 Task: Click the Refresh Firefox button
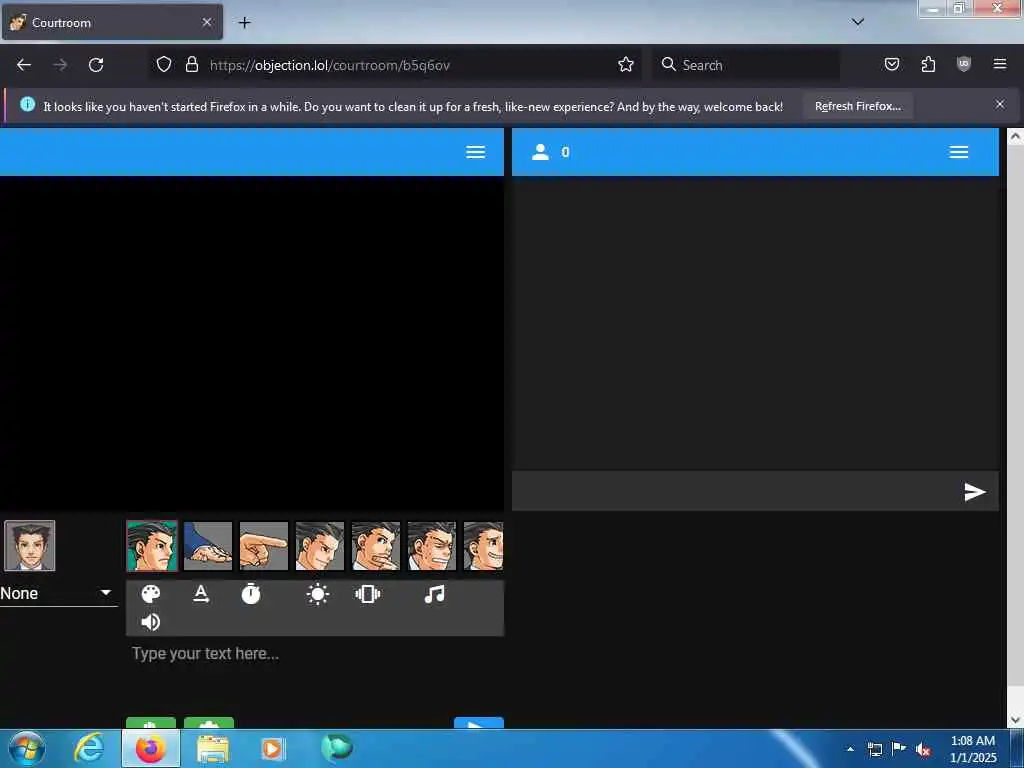tap(857, 106)
